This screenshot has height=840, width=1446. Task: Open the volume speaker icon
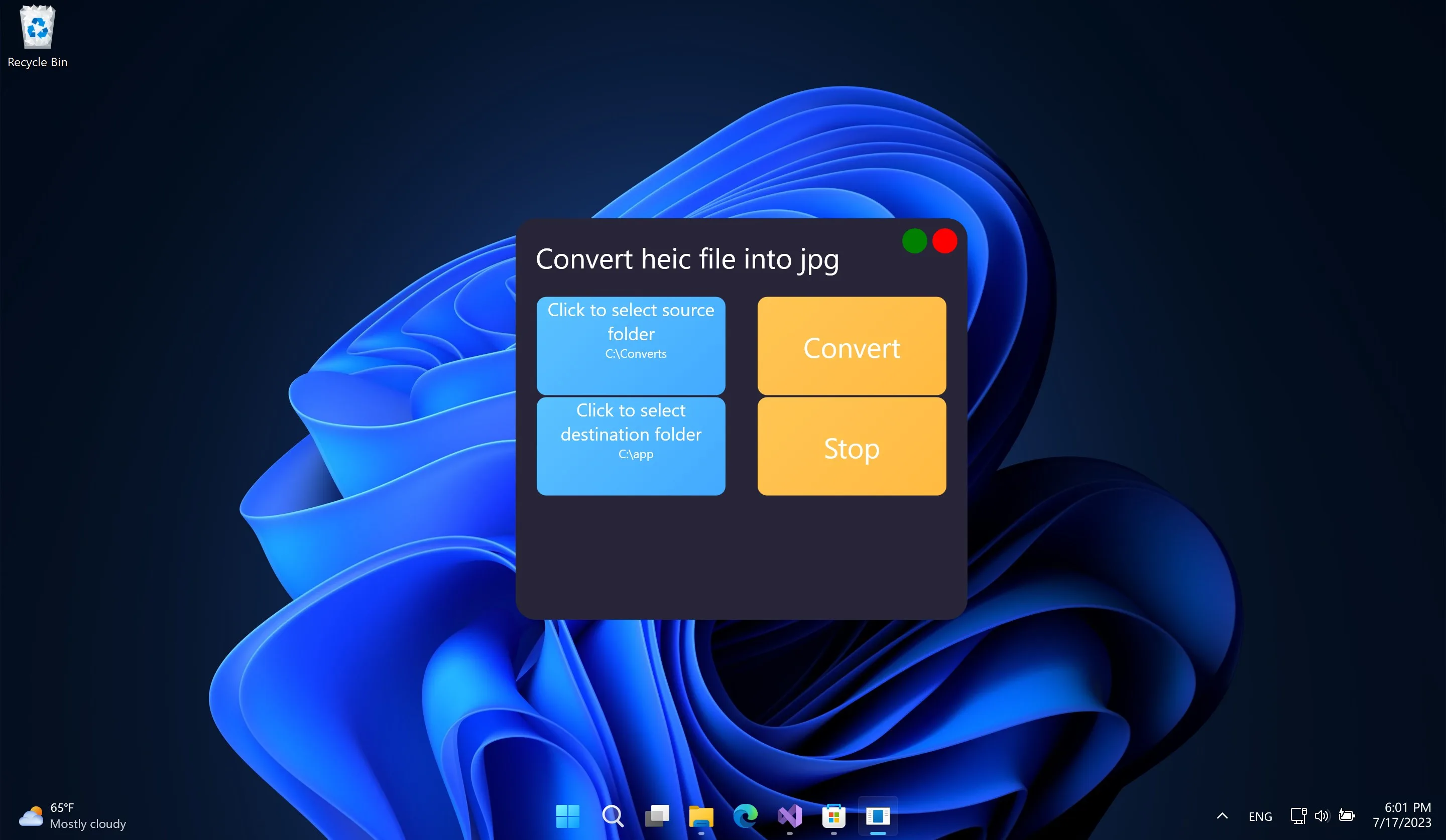(x=1322, y=815)
